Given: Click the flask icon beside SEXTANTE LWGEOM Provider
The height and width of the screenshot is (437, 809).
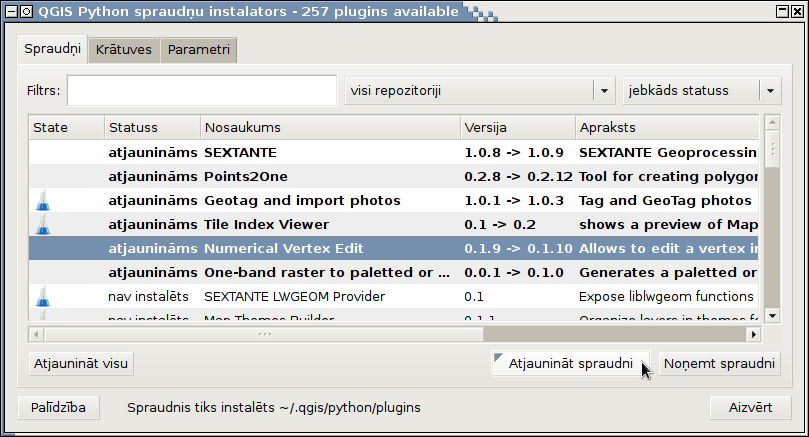Looking at the screenshot, I should coord(43,296).
